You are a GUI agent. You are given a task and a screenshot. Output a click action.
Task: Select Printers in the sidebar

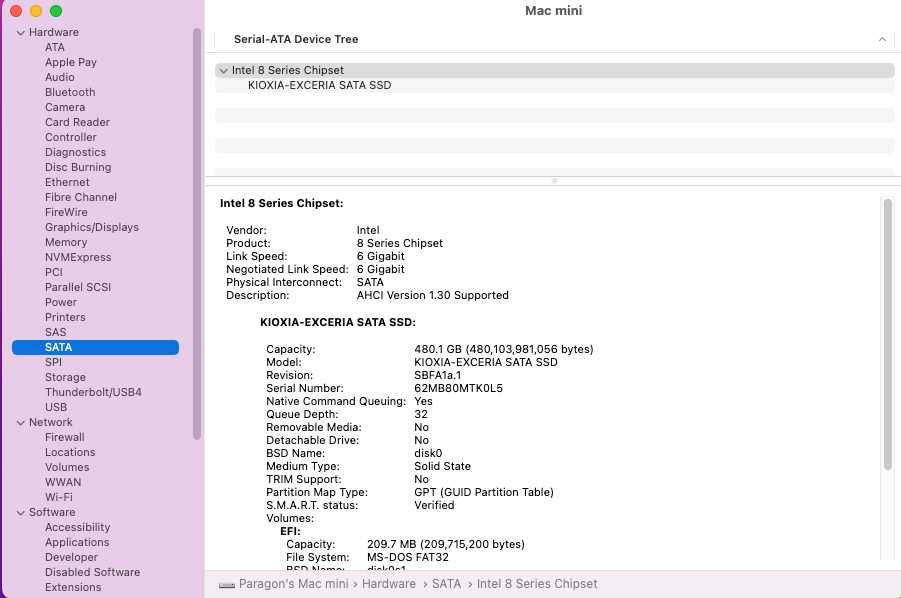pos(65,317)
